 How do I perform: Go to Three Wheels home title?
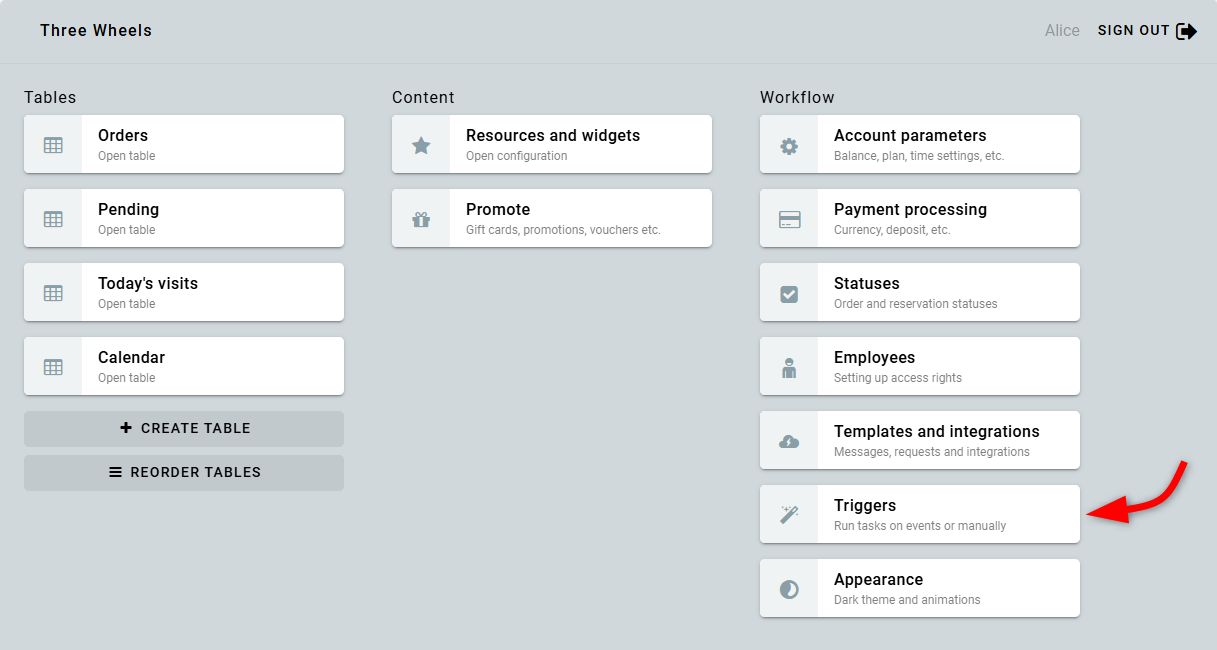[x=96, y=31]
